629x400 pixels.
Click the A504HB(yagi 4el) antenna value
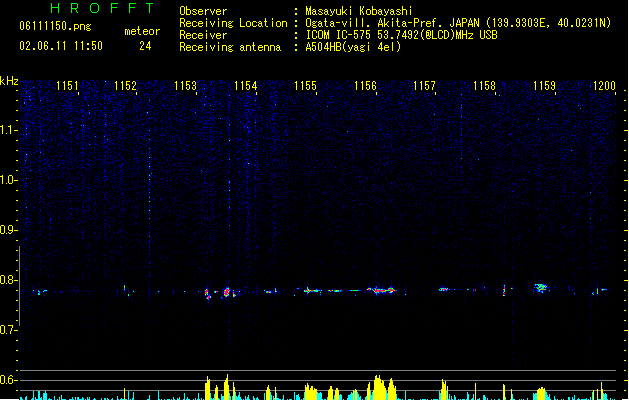click(353, 47)
